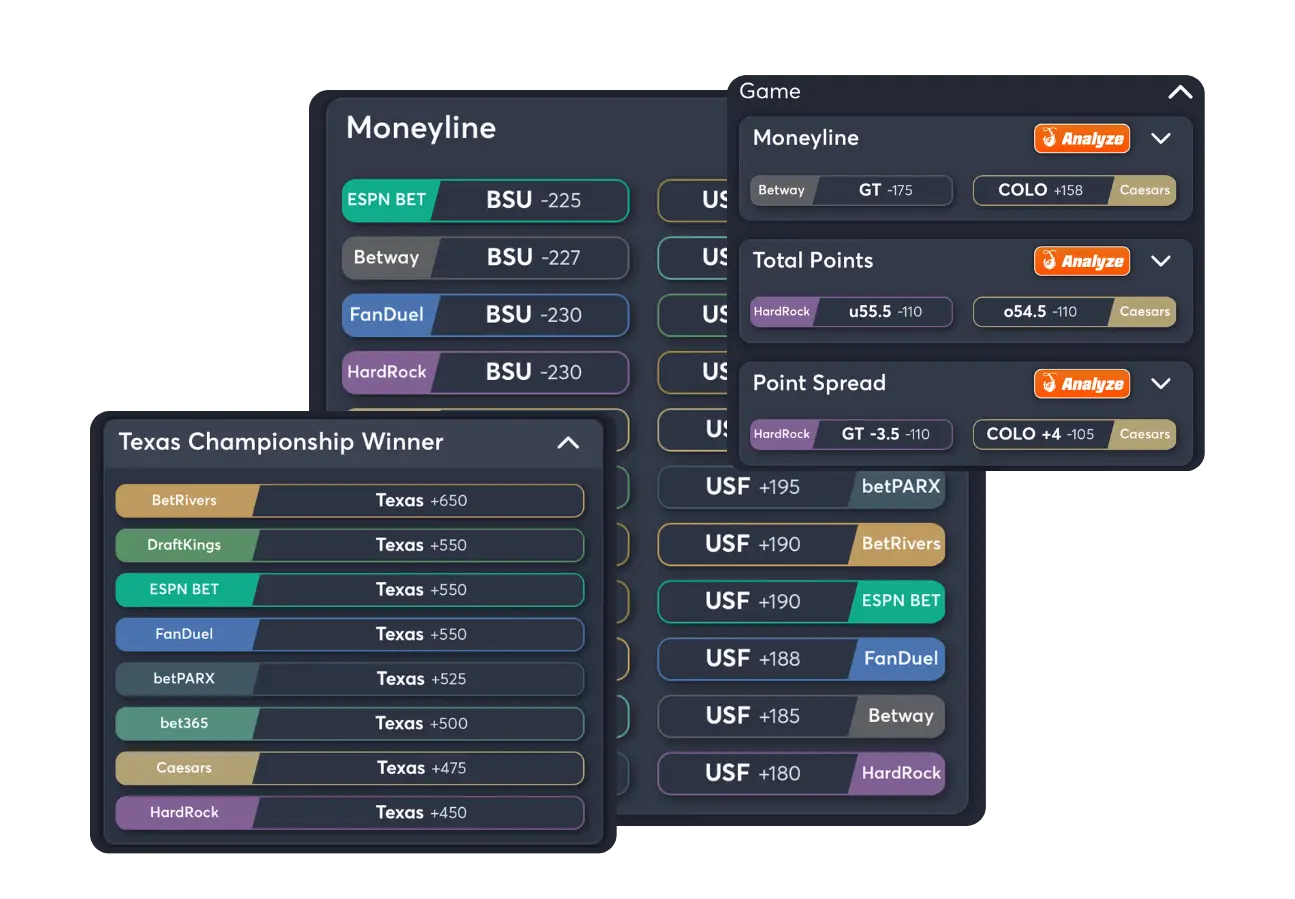Screen dimensions: 1295x899
Task: Choose HardRock USF +180 odds
Action: 801,773
